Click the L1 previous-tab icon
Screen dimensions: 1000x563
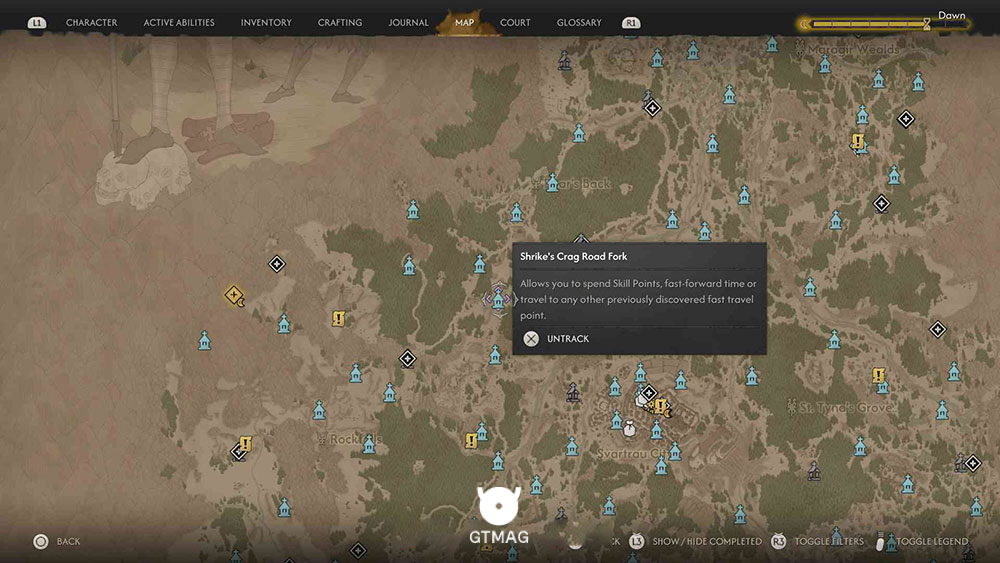tap(36, 23)
